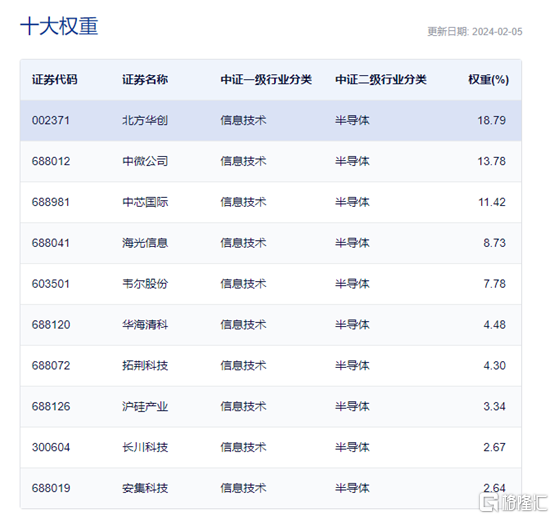554x519 pixels.
Task: Click the weight value 3.34
Action: 495,407
